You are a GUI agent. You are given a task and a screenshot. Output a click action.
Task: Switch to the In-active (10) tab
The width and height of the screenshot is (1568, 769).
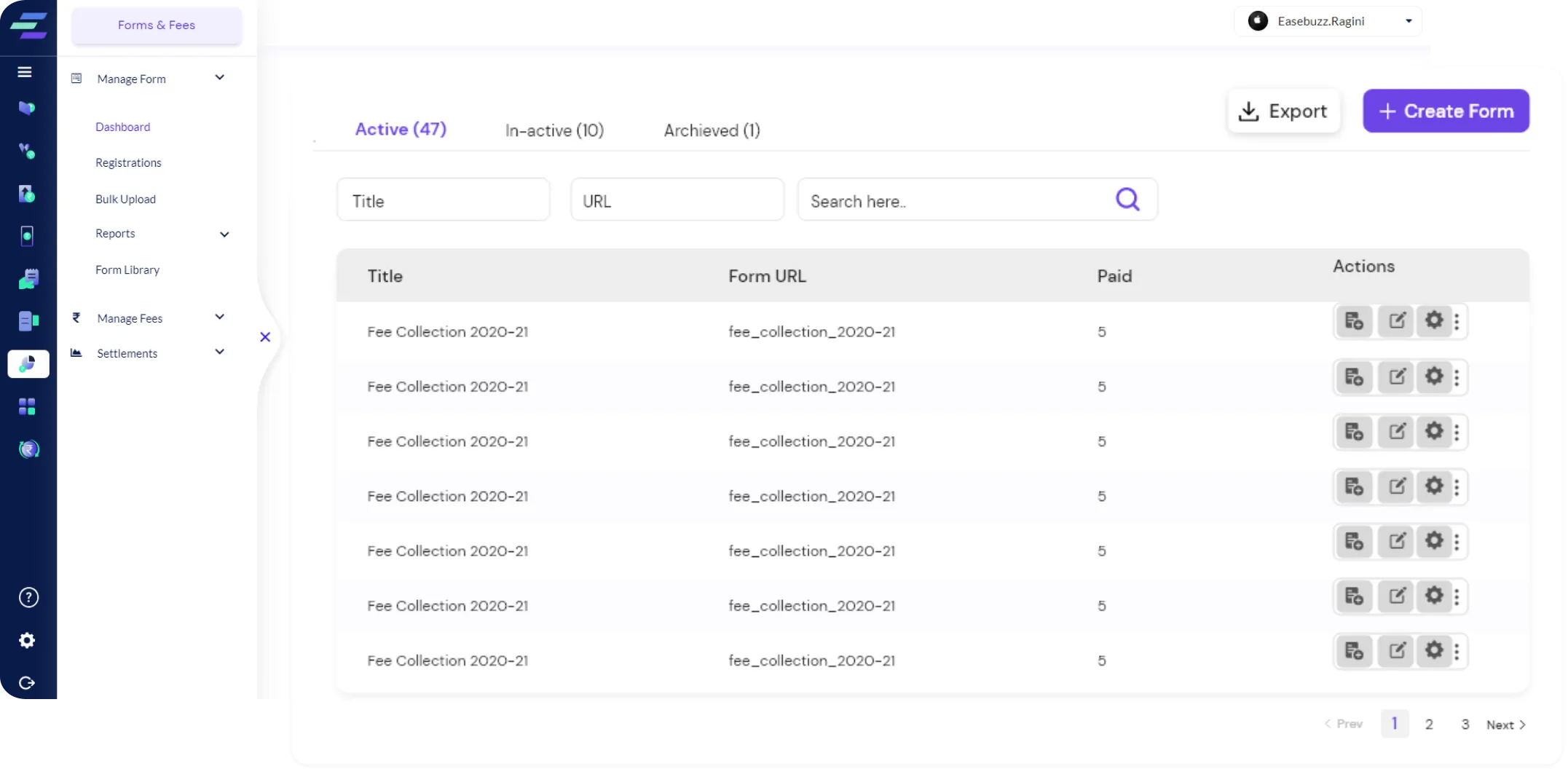coord(554,130)
